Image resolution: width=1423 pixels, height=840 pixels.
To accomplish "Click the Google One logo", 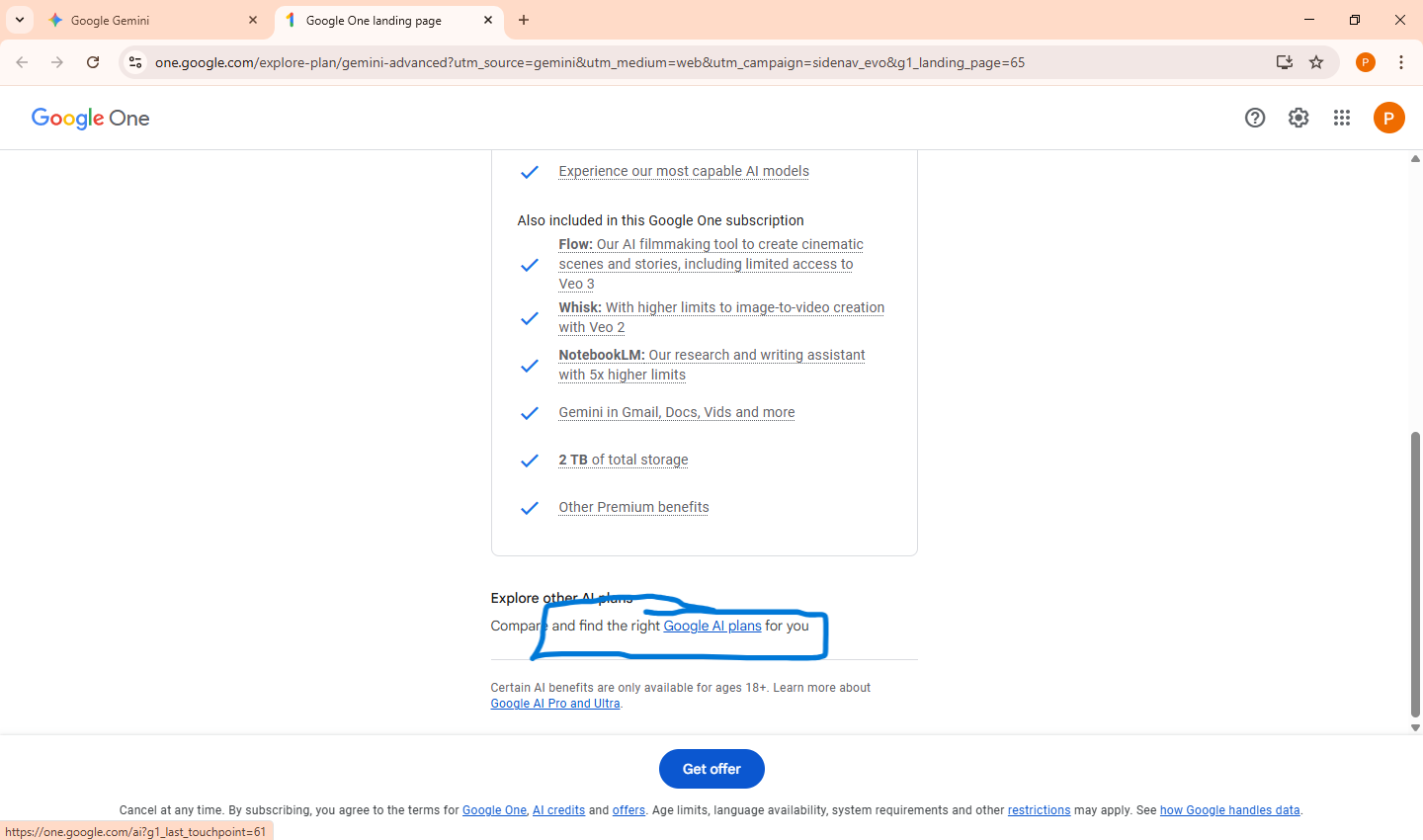I will click(91, 118).
